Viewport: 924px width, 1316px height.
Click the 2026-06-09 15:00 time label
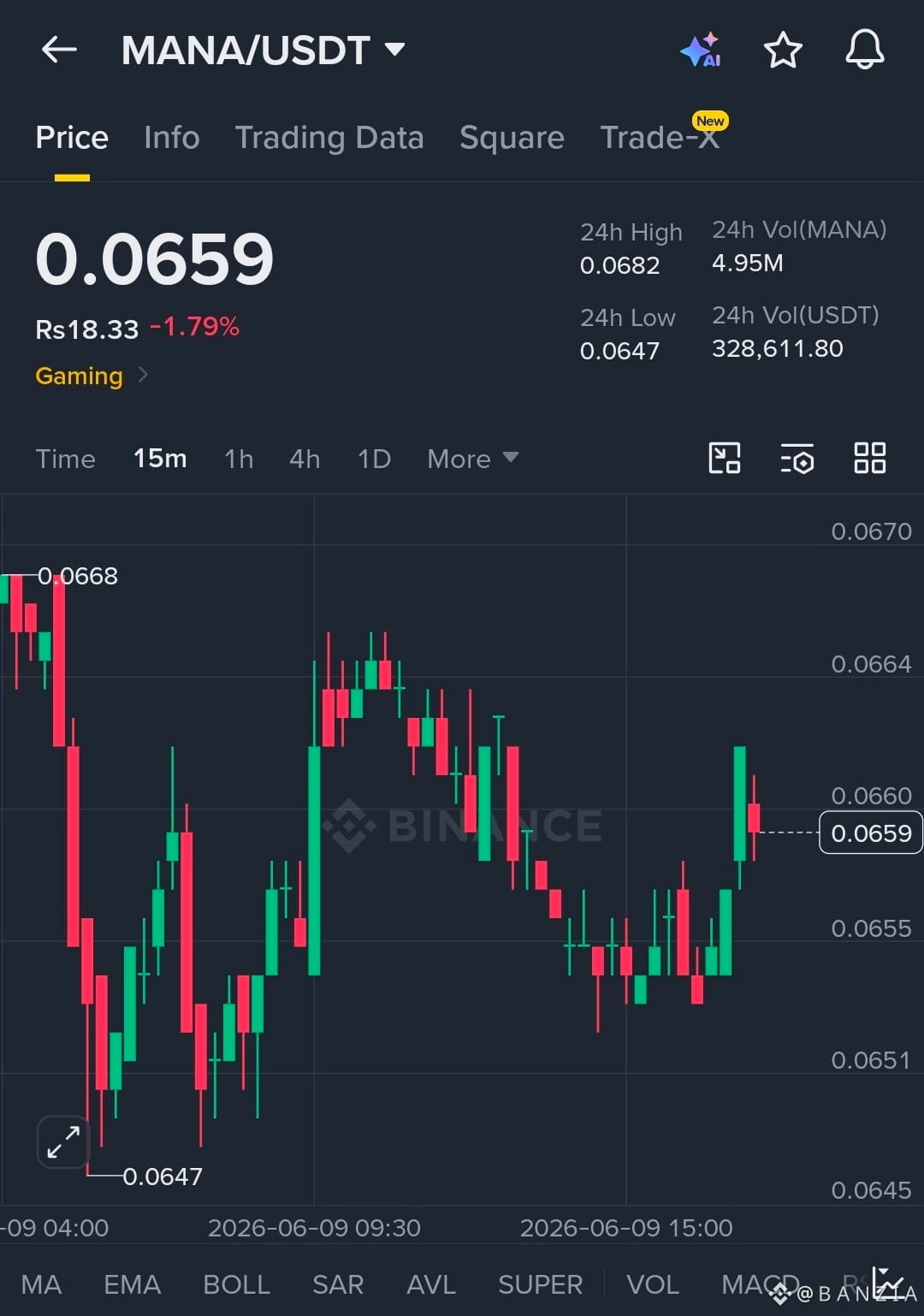[626, 1228]
